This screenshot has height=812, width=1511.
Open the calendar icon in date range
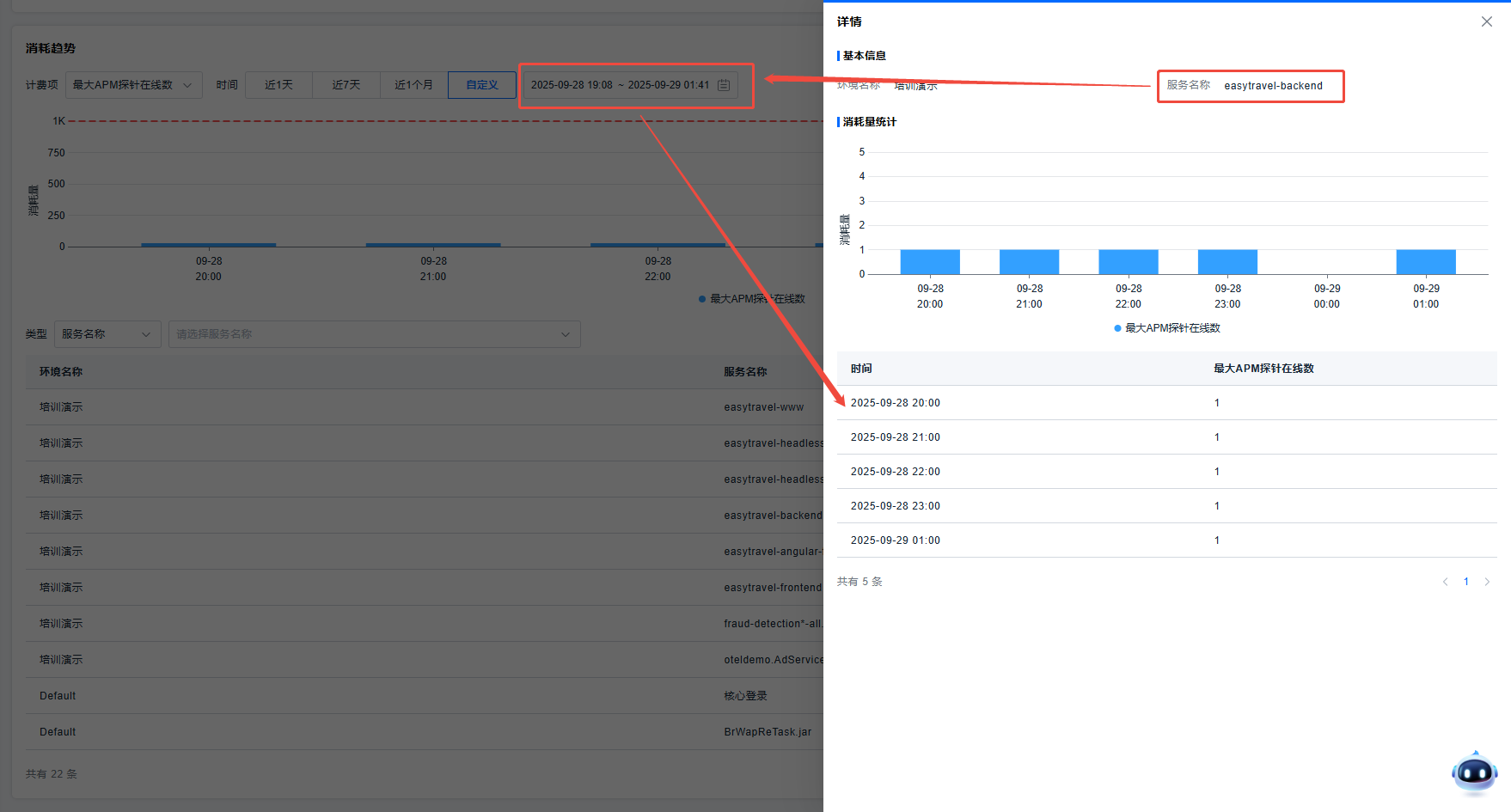coord(724,85)
